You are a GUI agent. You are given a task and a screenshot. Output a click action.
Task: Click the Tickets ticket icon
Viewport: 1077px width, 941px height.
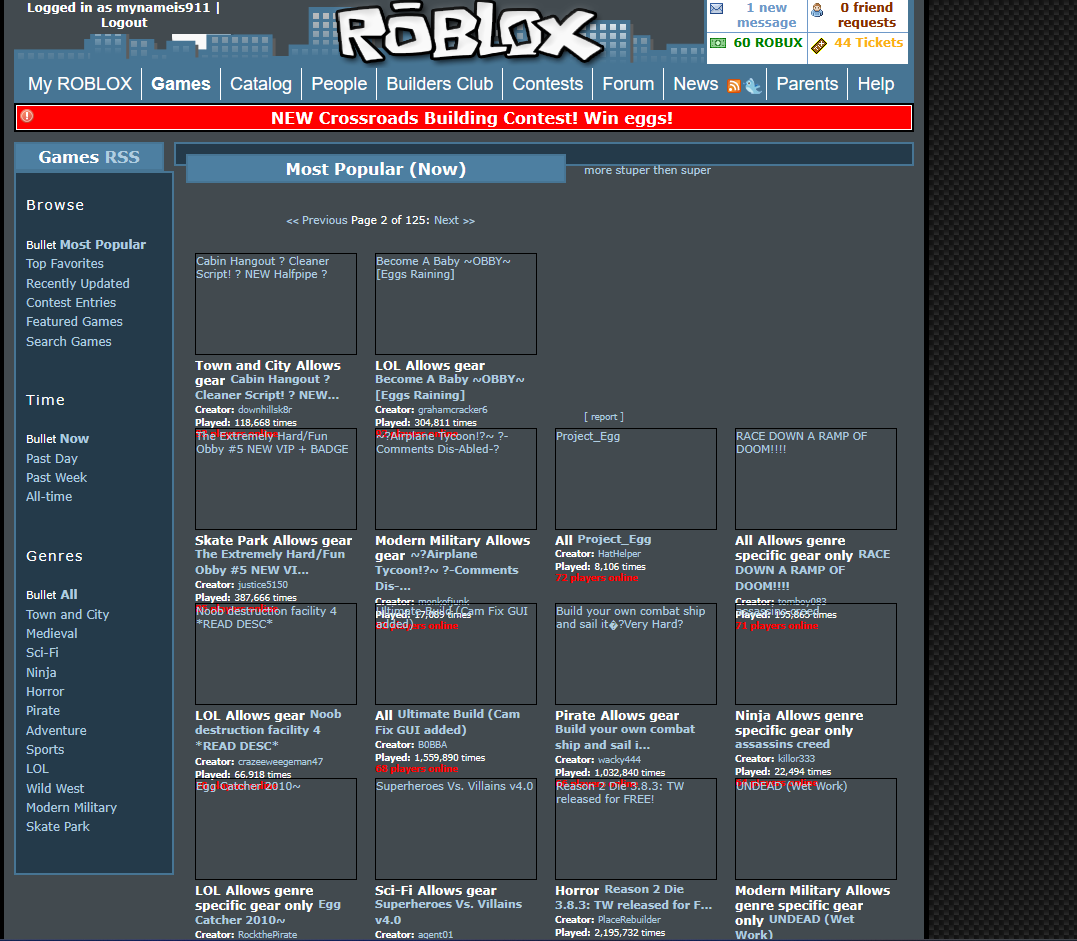click(819, 45)
